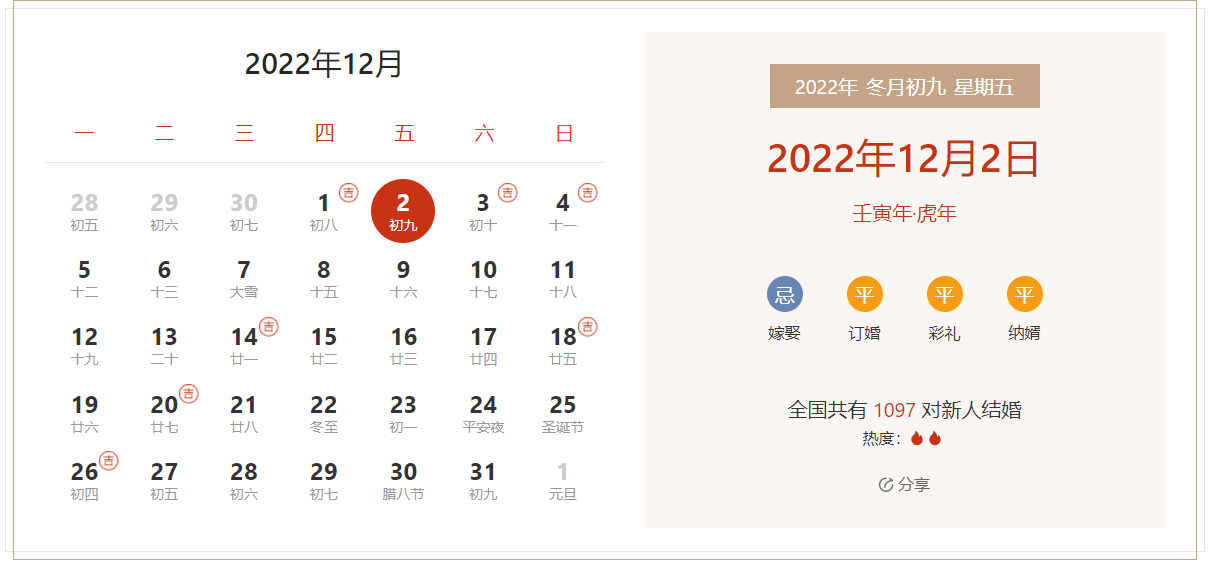Select December 25 圣诞节
This screenshot has width=1213, height=566.
click(x=563, y=414)
